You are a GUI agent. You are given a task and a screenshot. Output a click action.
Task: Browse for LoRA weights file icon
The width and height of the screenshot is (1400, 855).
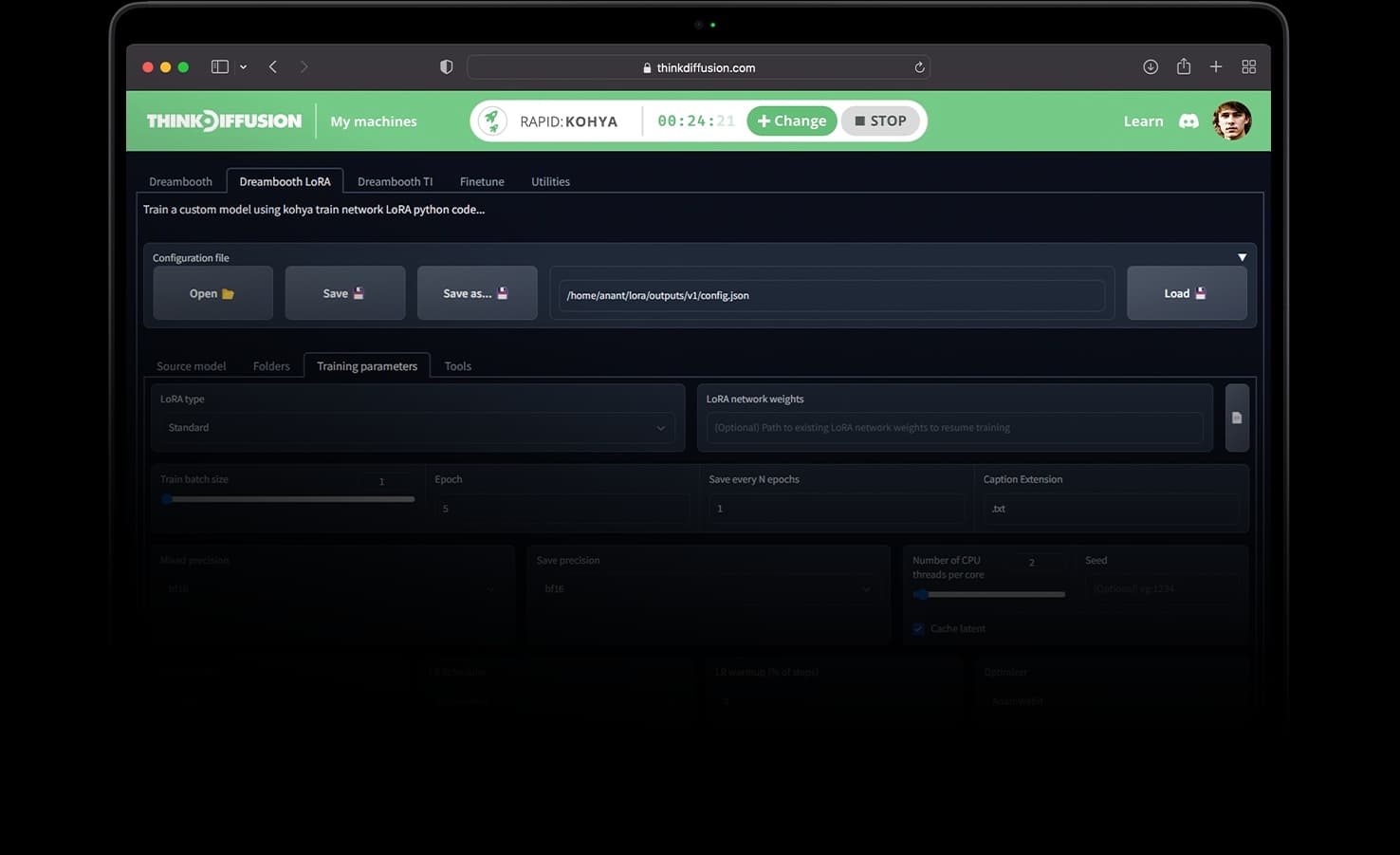point(1237,418)
